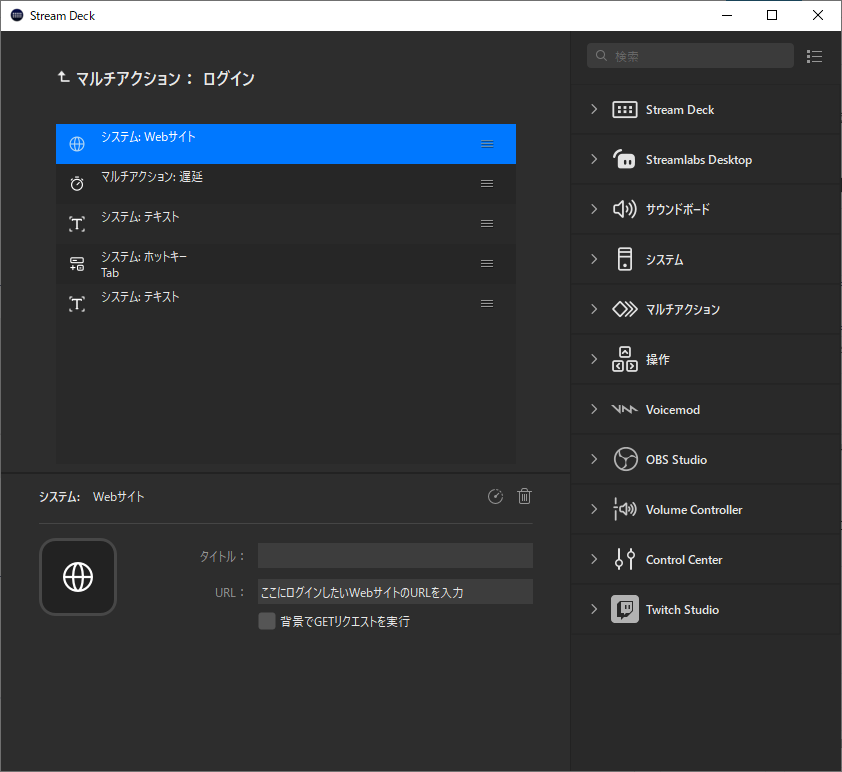Click the Twitch Studio logo icon
The image size is (842, 772).
coord(625,609)
